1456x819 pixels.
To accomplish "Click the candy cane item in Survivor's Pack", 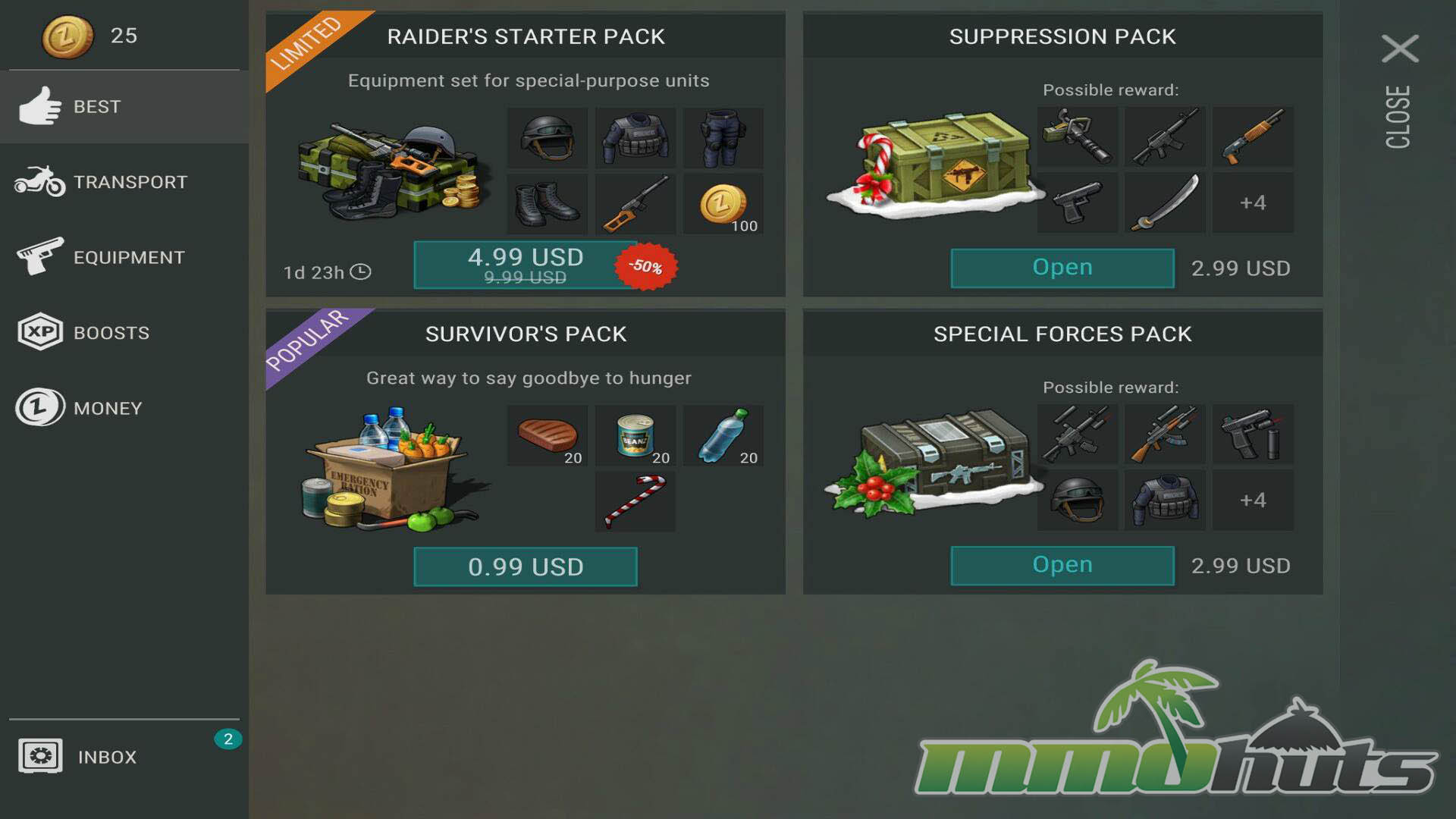I will coord(635,501).
